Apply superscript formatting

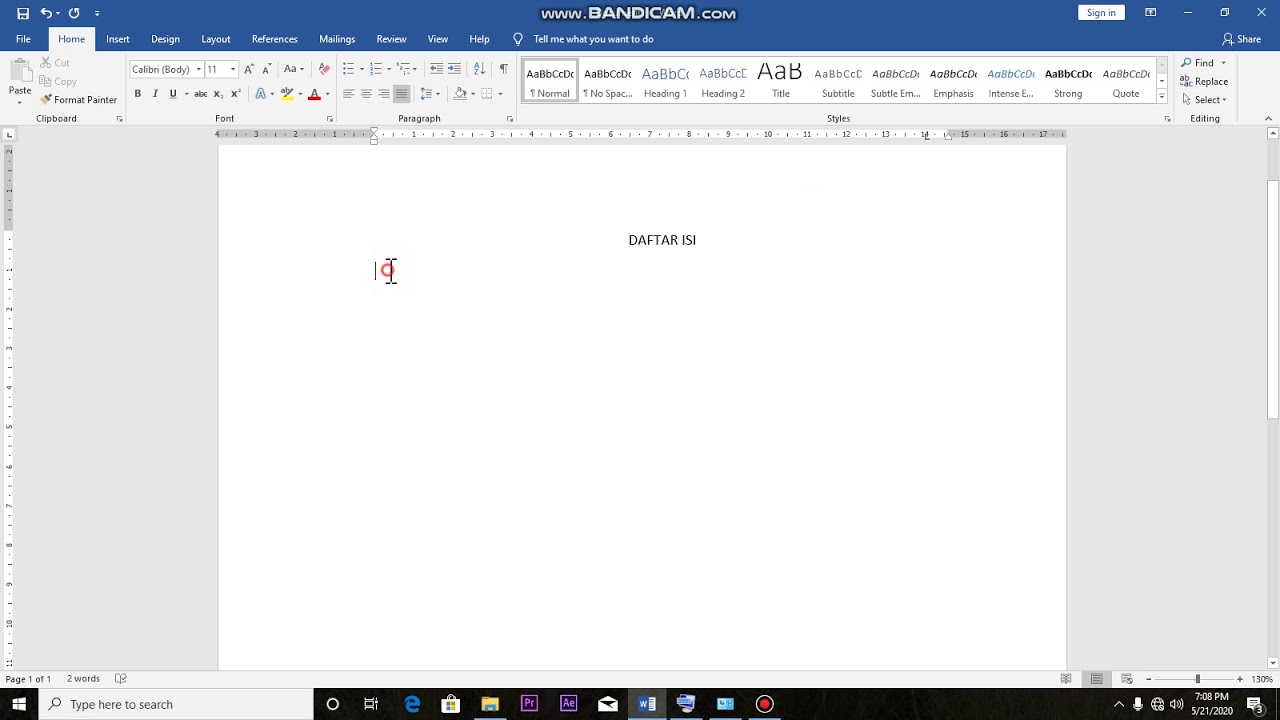pos(236,94)
